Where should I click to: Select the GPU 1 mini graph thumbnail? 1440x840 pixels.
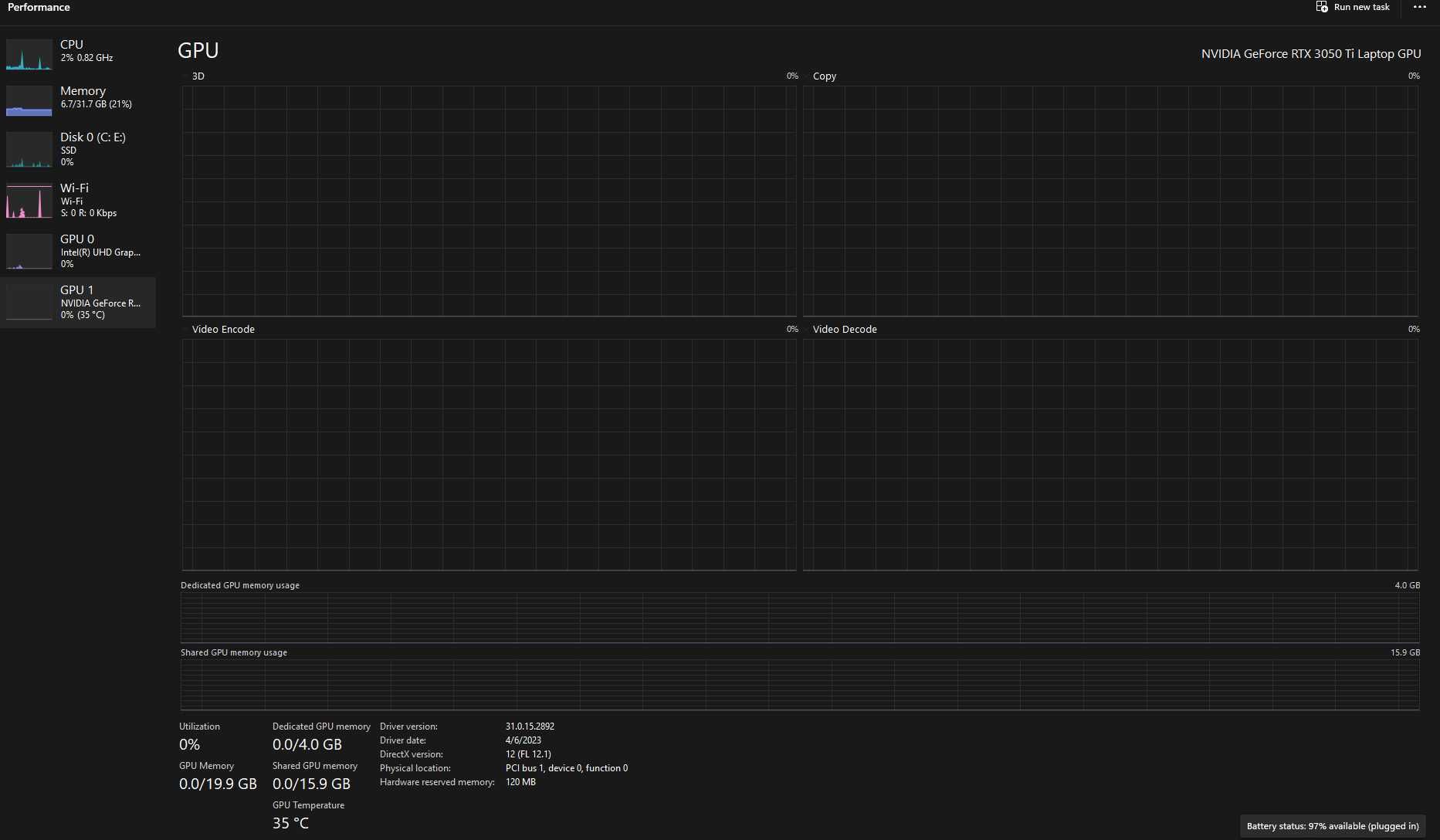point(29,303)
